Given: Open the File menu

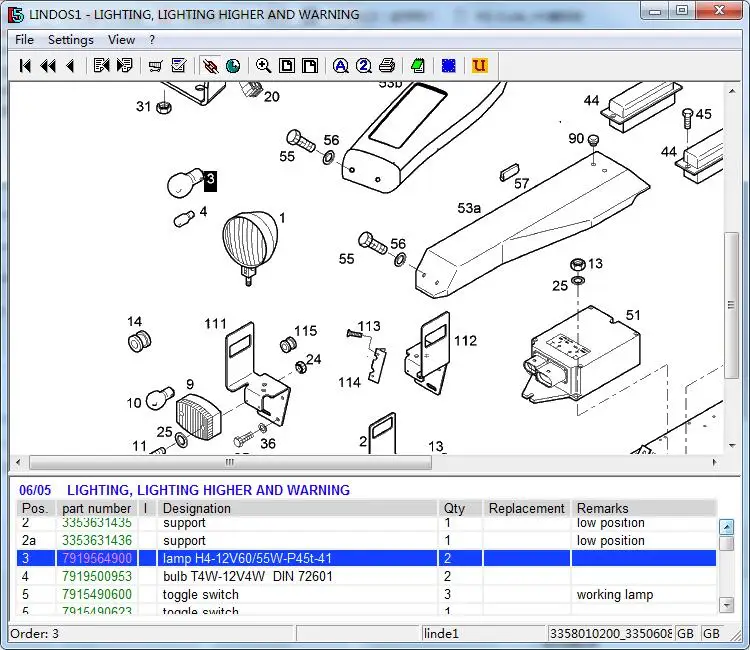Looking at the screenshot, I should (24, 40).
